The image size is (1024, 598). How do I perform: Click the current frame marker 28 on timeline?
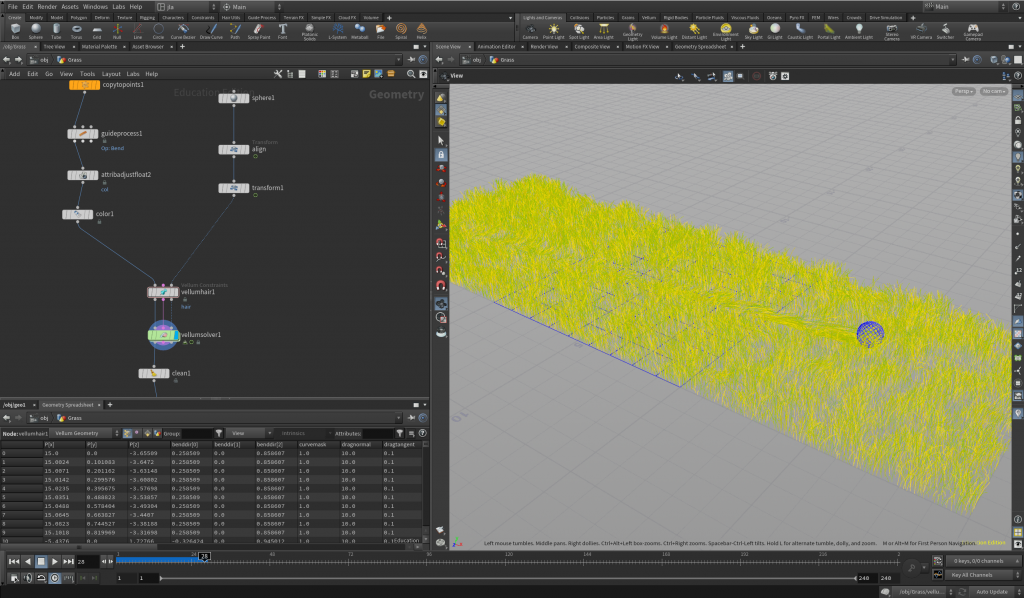click(204, 556)
